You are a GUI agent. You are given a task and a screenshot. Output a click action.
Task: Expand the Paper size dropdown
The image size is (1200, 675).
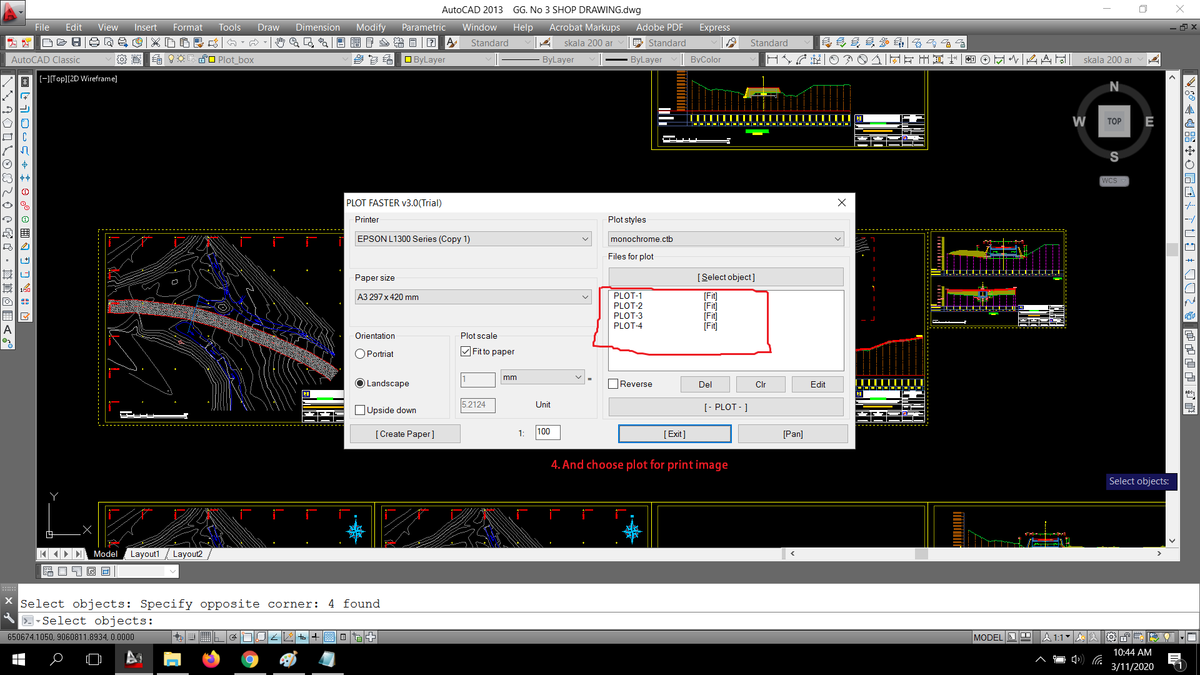586,297
